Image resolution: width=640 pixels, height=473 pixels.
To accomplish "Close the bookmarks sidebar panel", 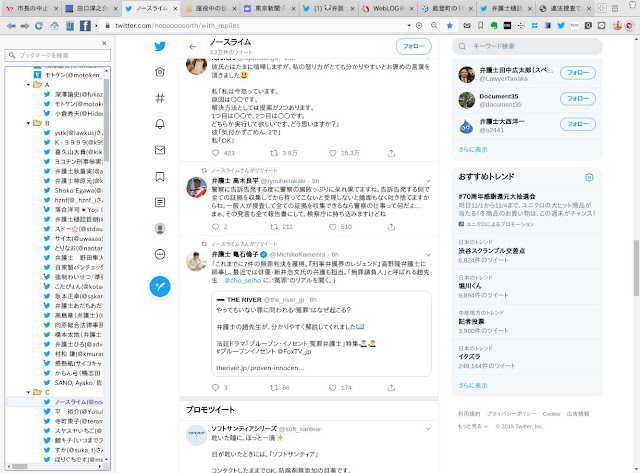I will click(x=104, y=43).
